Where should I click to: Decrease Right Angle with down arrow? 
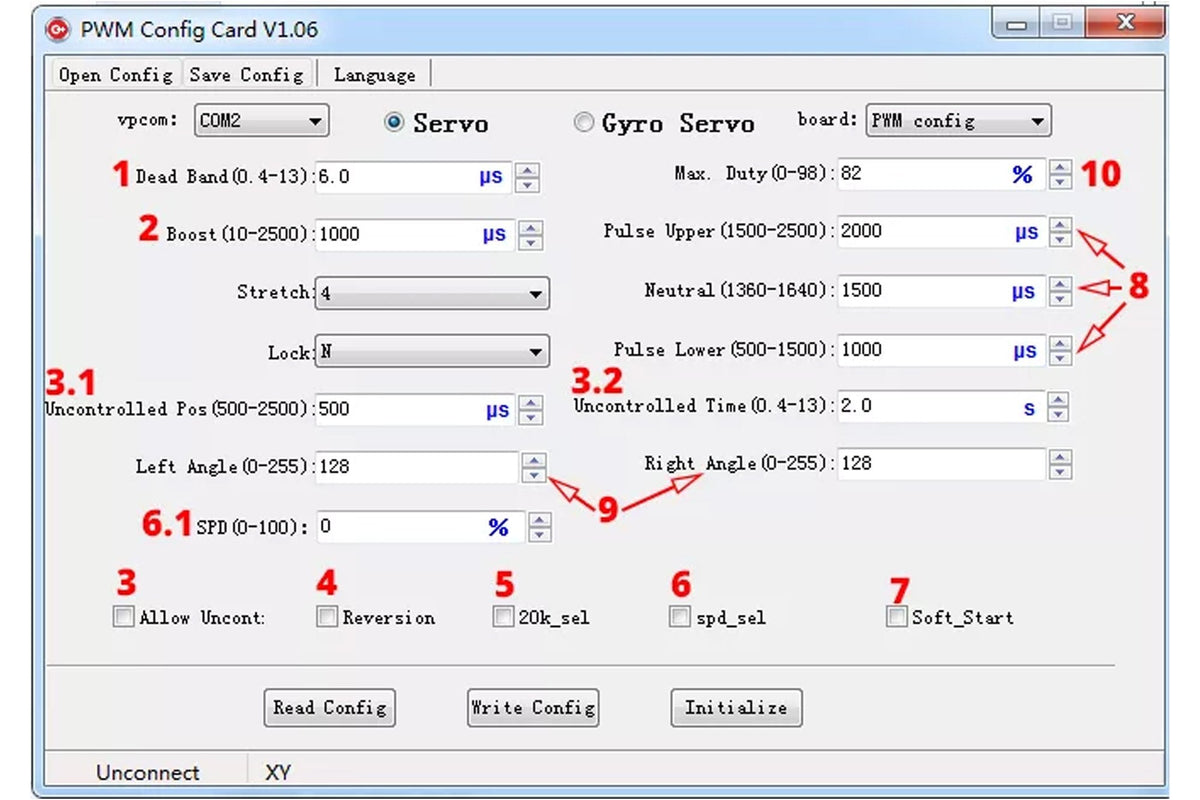click(1060, 472)
